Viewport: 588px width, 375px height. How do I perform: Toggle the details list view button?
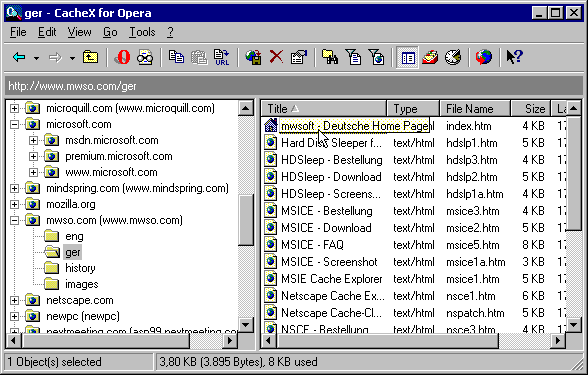click(x=408, y=58)
